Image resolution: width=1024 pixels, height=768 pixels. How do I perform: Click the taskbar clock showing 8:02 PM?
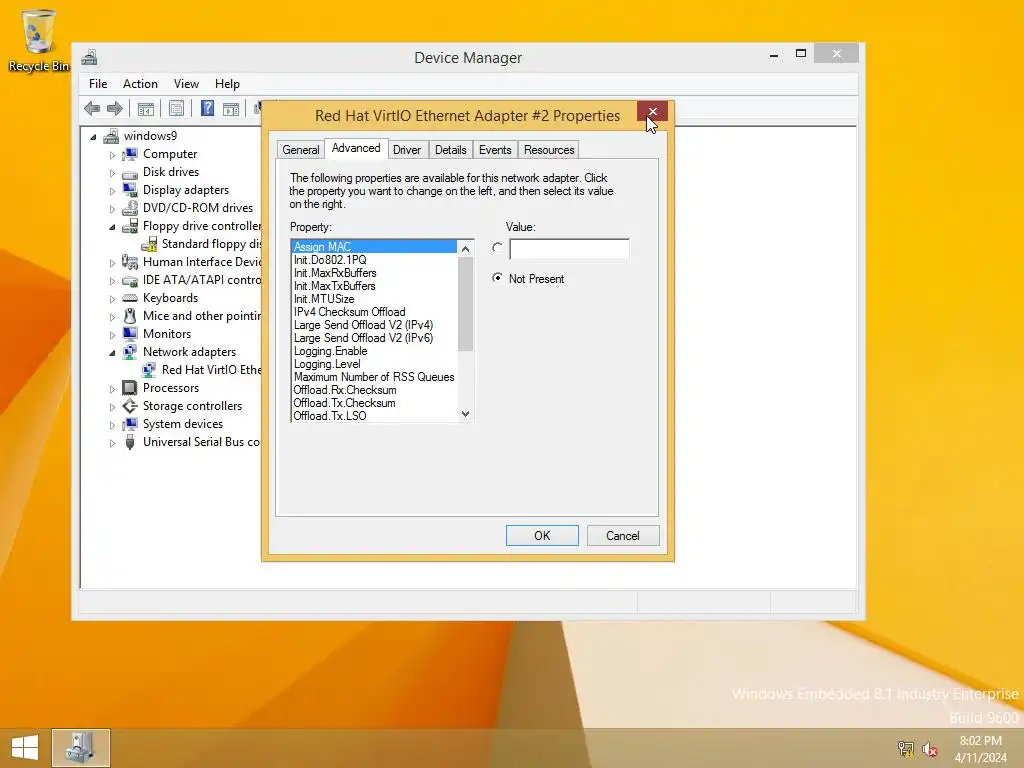point(980,749)
